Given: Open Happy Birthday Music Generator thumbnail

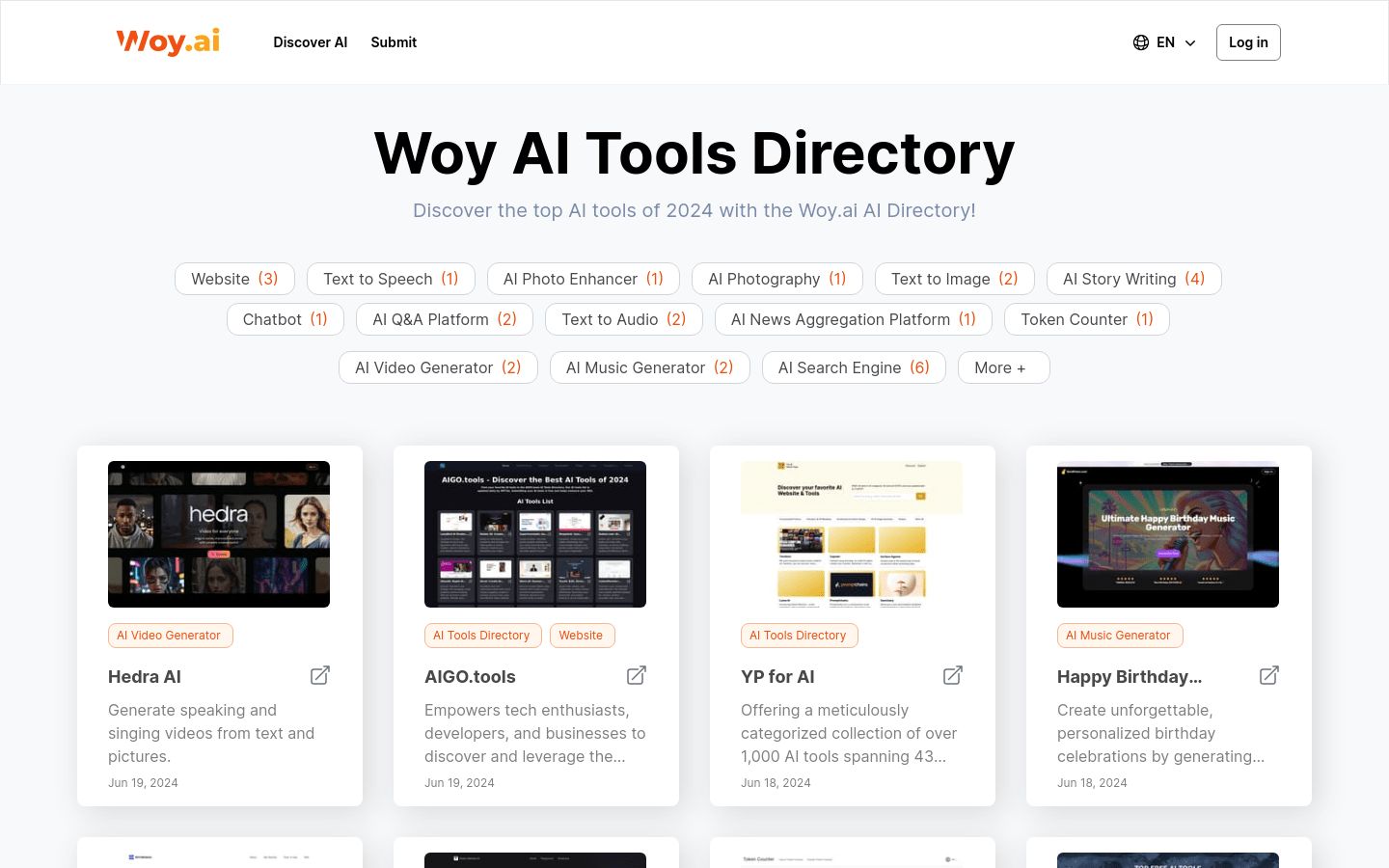Looking at the screenshot, I should [1168, 534].
